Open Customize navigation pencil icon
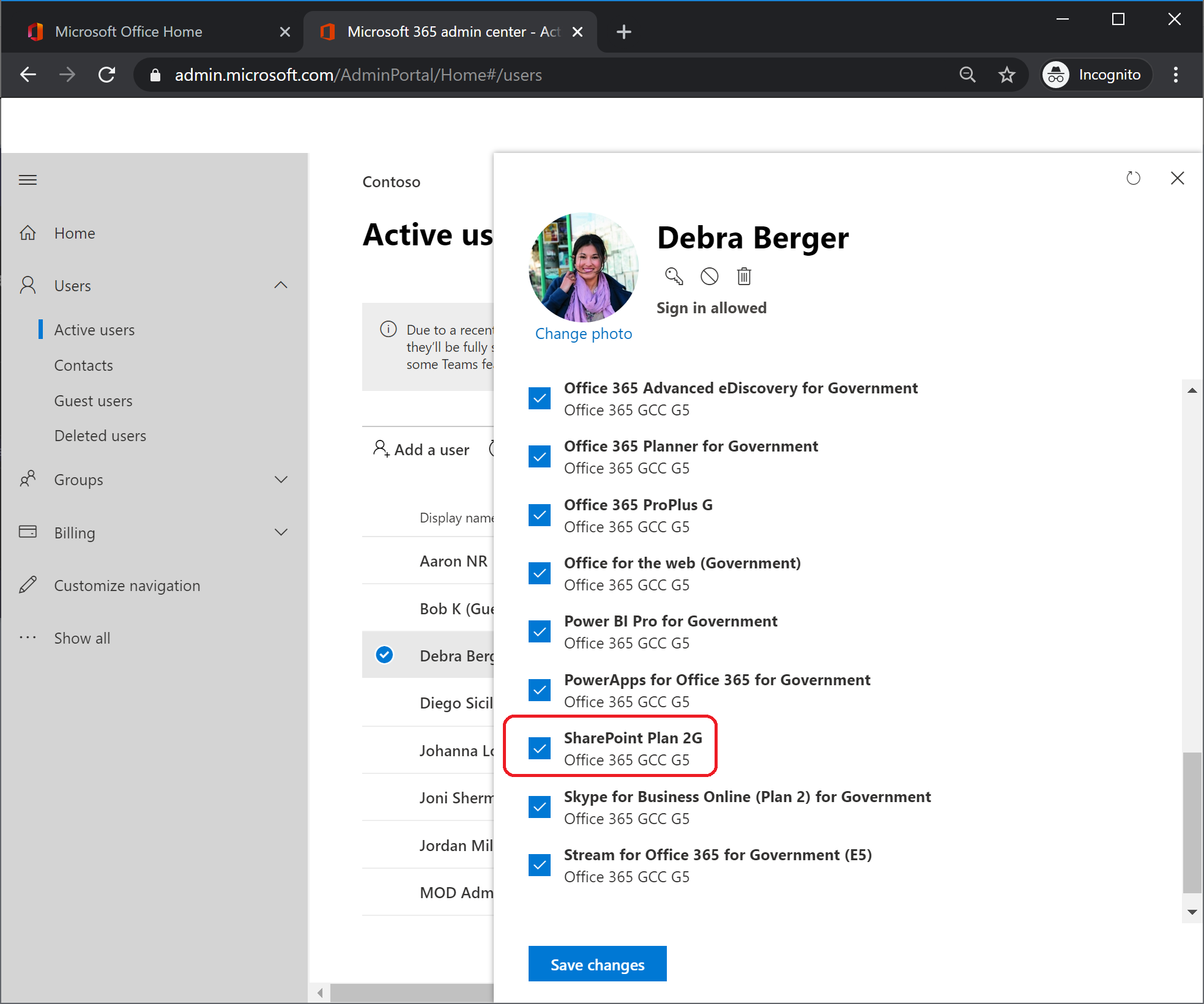 coord(28,585)
